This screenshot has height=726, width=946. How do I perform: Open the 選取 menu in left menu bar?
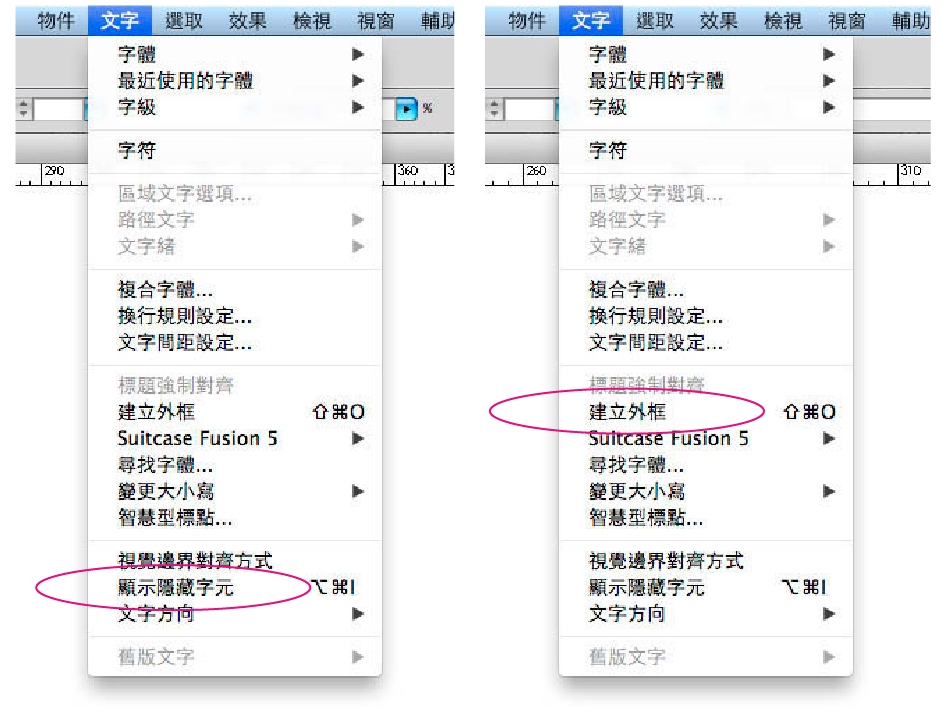click(x=185, y=21)
